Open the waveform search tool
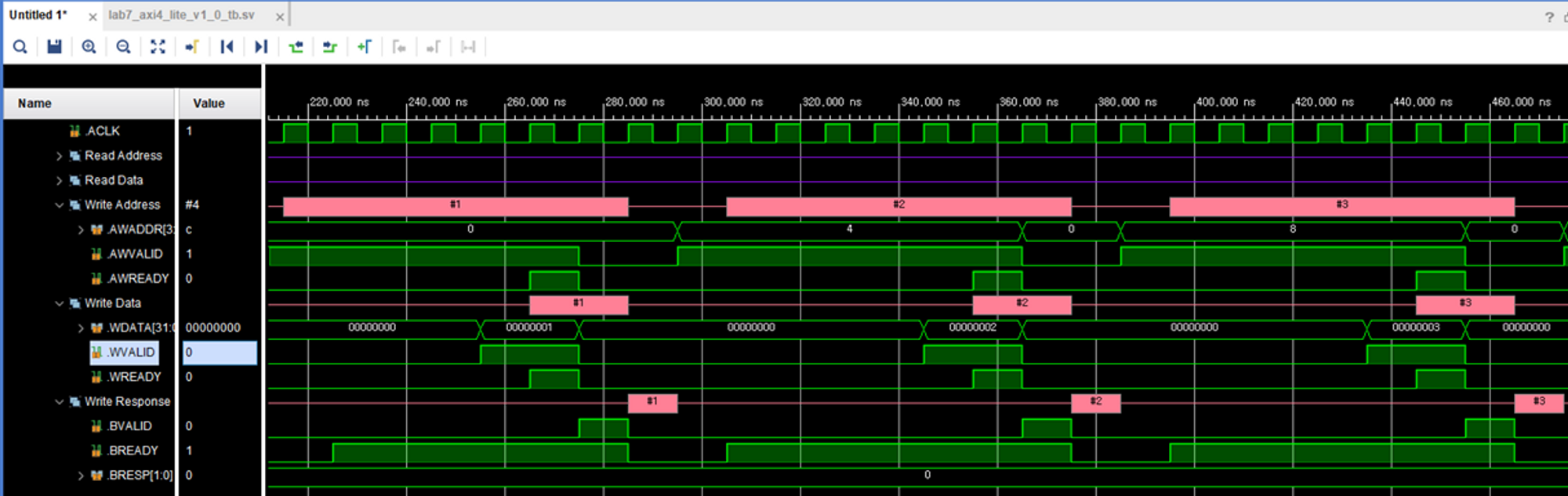 [20, 47]
